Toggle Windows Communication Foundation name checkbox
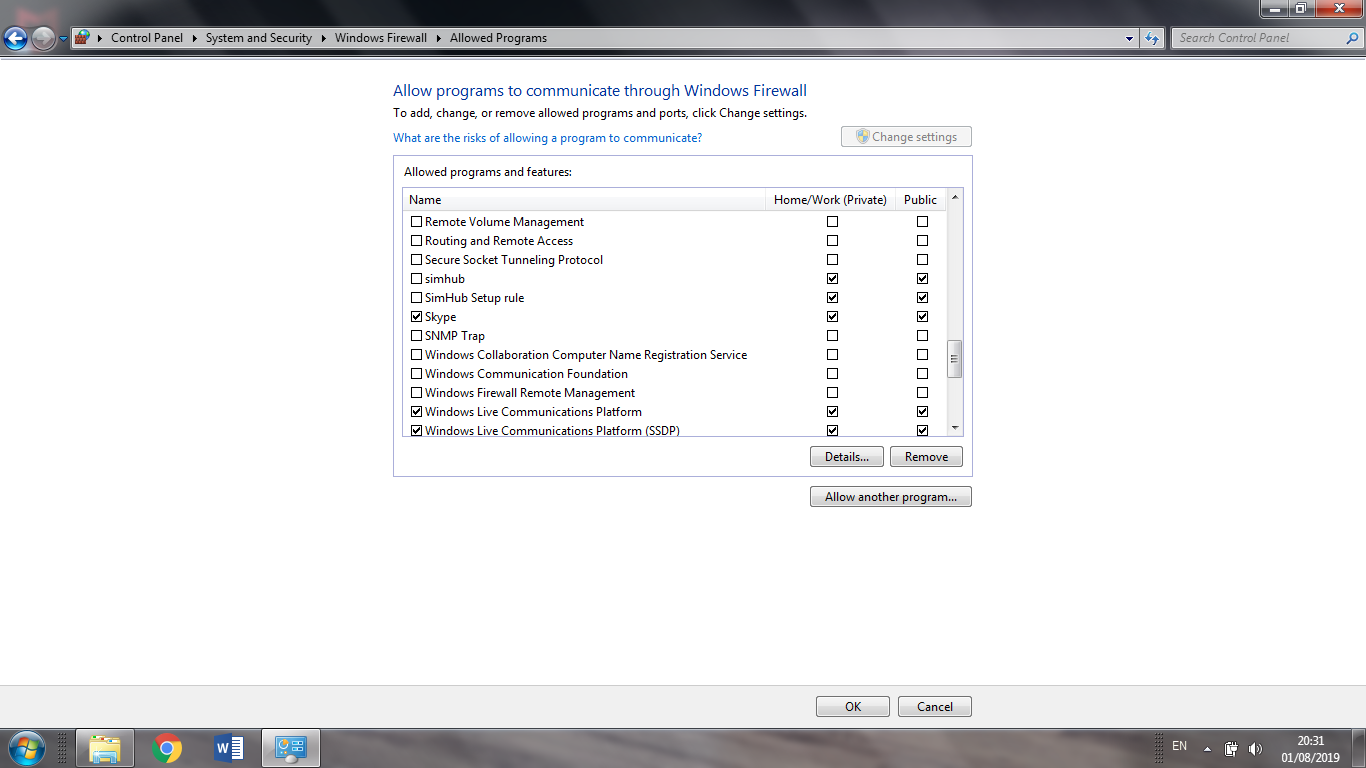 click(417, 374)
